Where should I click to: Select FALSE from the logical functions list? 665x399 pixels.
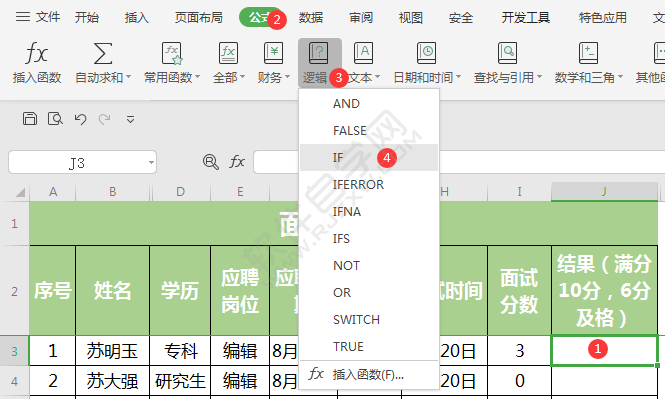(x=369, y=131)
